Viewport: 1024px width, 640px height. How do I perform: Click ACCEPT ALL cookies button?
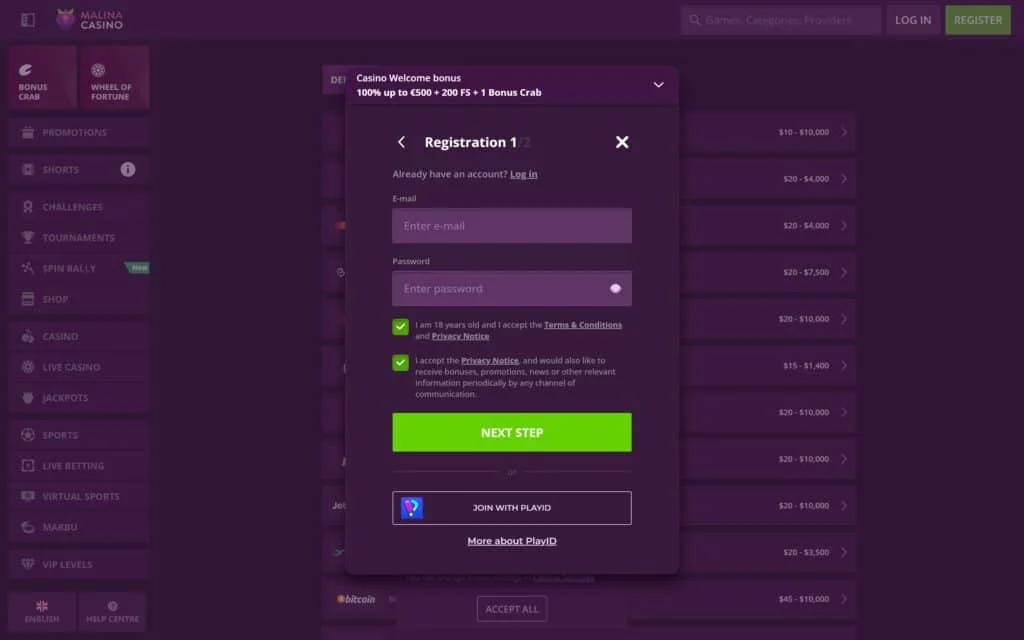(512, 609)
